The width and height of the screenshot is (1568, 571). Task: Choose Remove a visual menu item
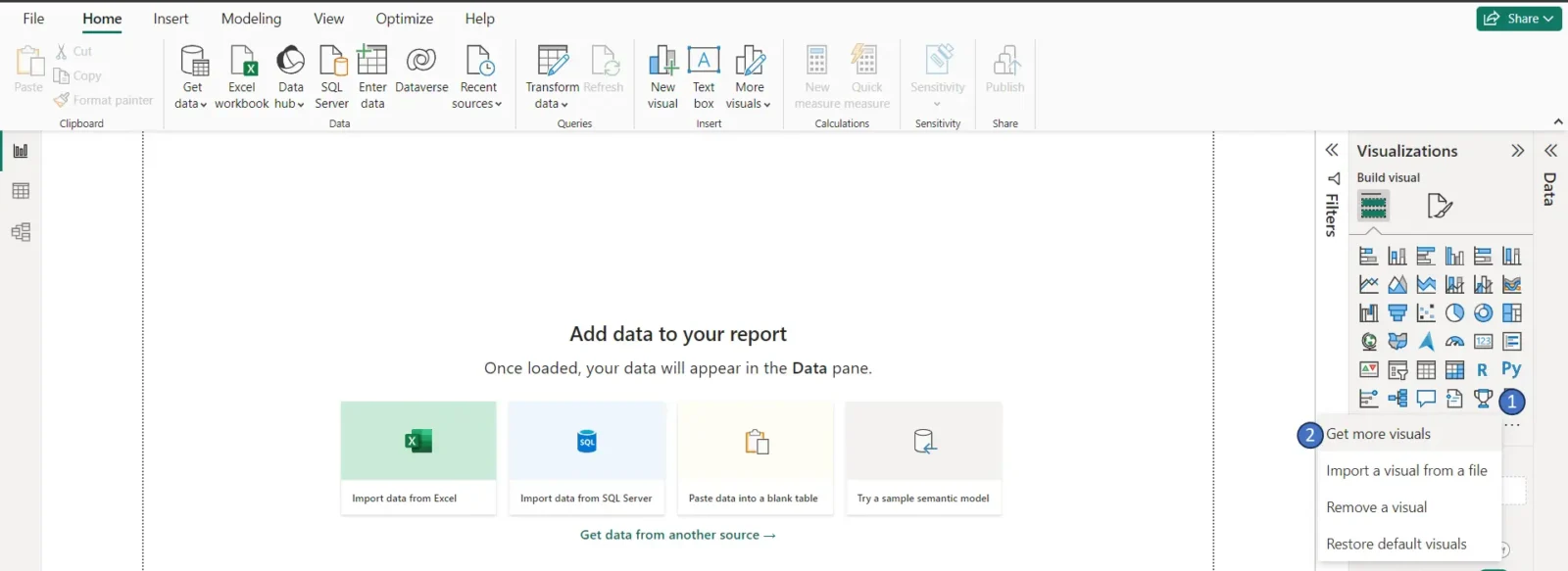(x=1409, y=507)
